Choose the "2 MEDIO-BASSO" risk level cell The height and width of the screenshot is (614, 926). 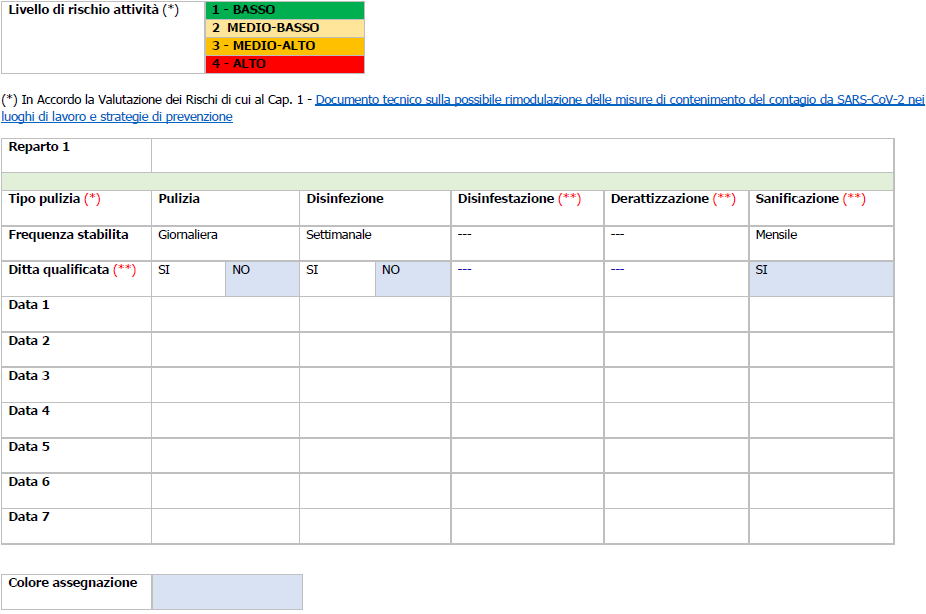pos(284,28)
